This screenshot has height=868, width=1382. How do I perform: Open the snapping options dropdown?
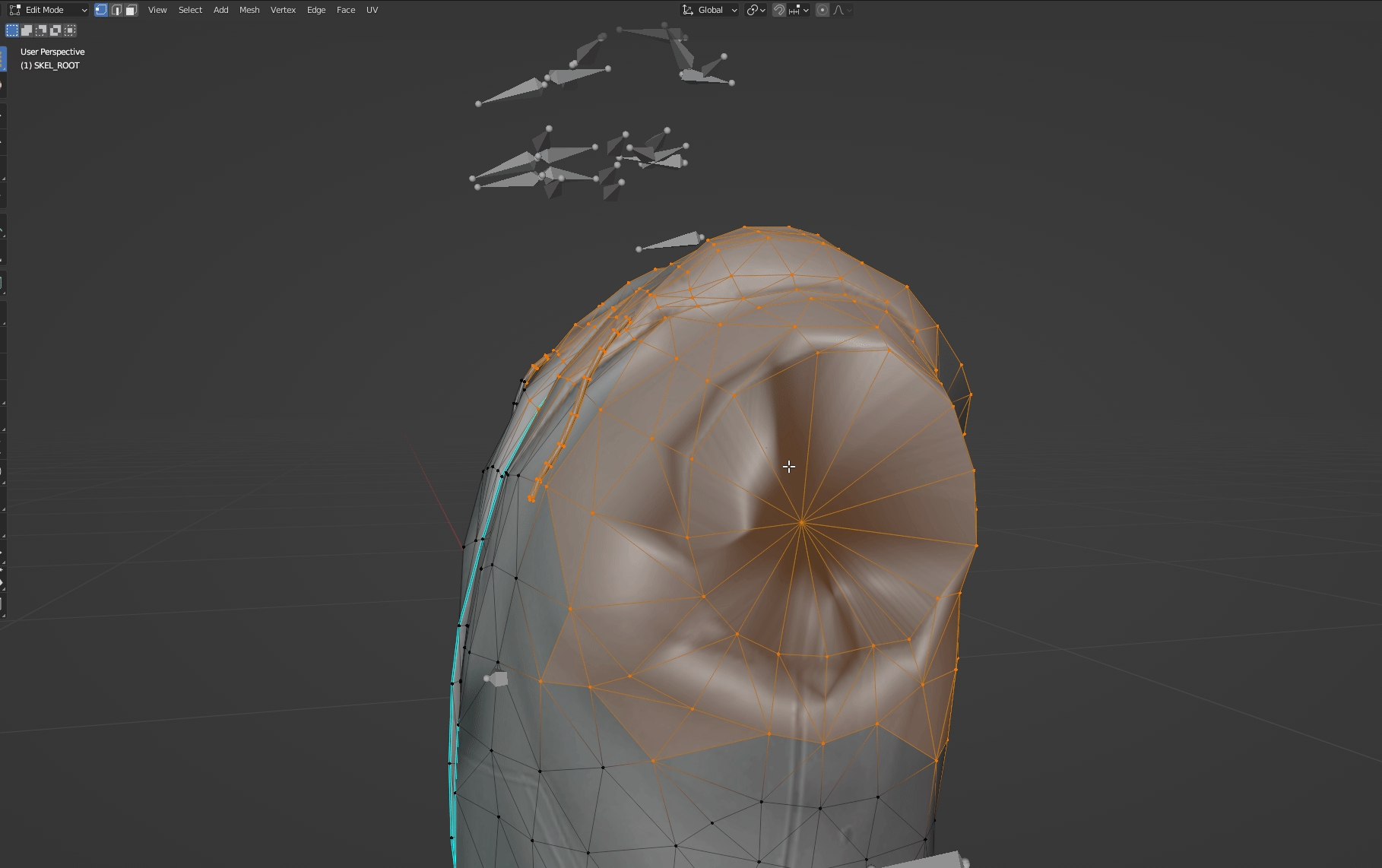tap(799, 10)
